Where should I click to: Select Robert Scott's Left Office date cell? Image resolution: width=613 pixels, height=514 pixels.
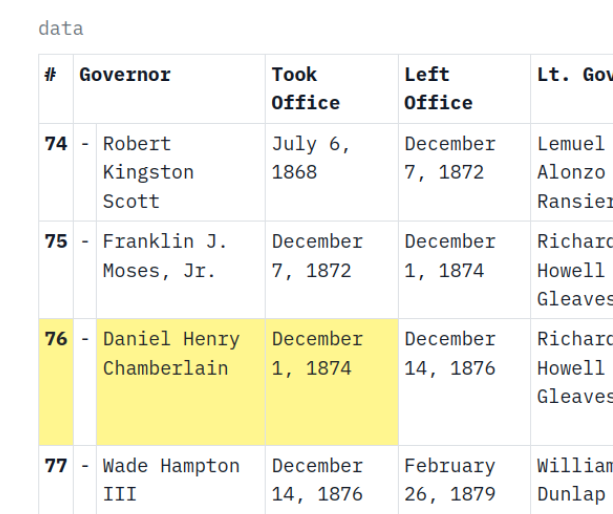click(450, 158)
